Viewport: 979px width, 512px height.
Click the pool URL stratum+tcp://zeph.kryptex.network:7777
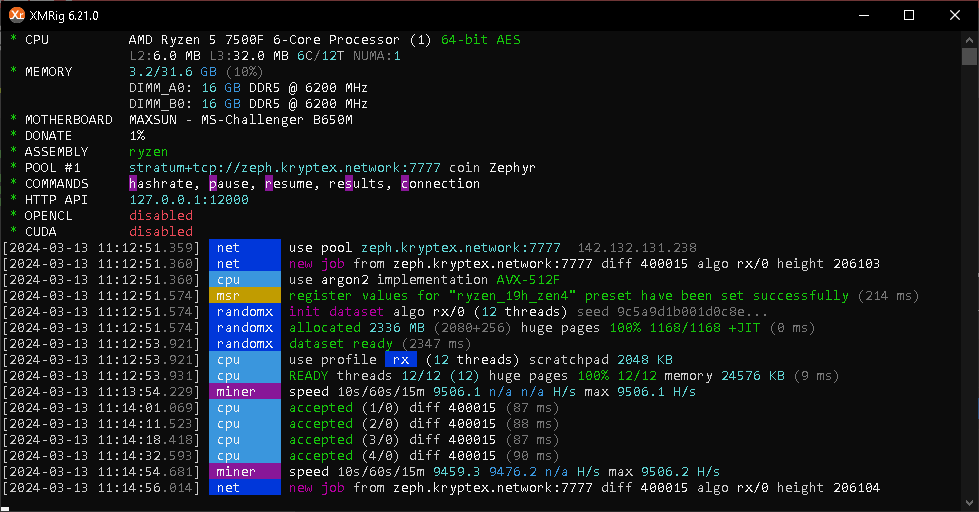tap(285, 167)
